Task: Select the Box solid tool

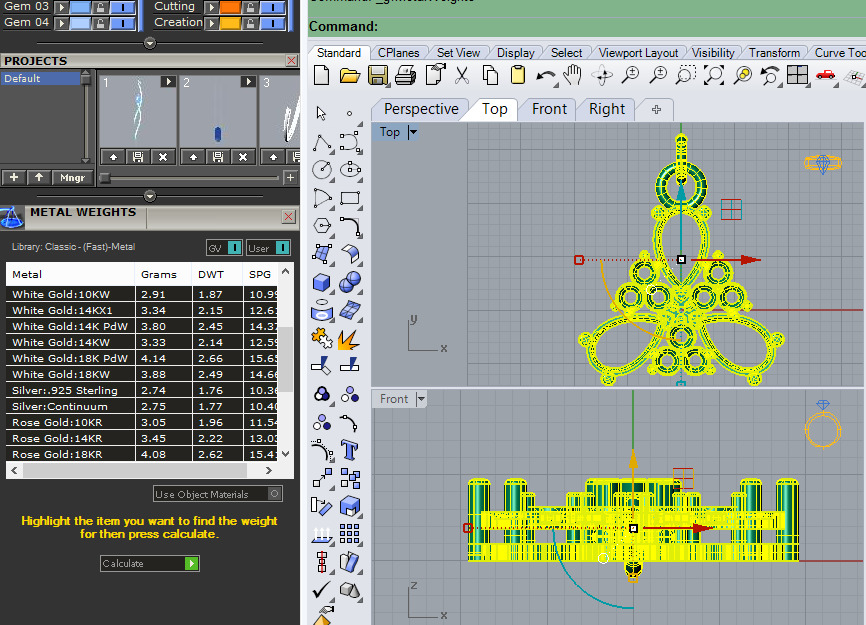Action: click(321, 282)
